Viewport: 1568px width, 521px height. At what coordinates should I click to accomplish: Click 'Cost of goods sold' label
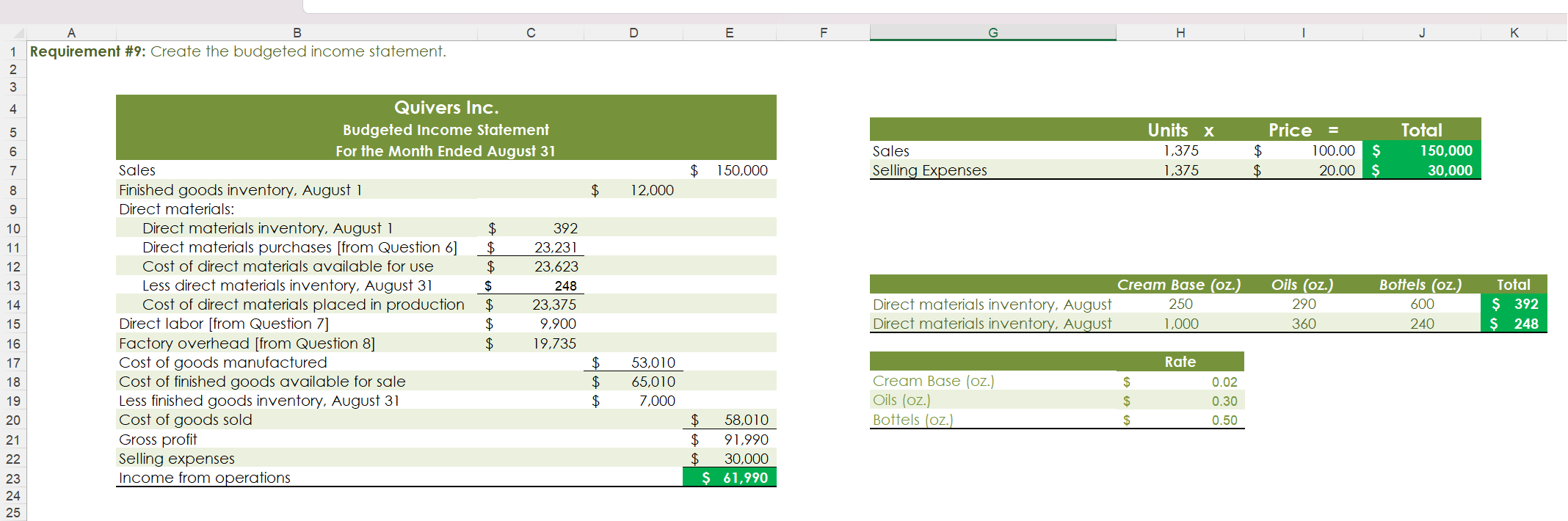click(186, 420)
